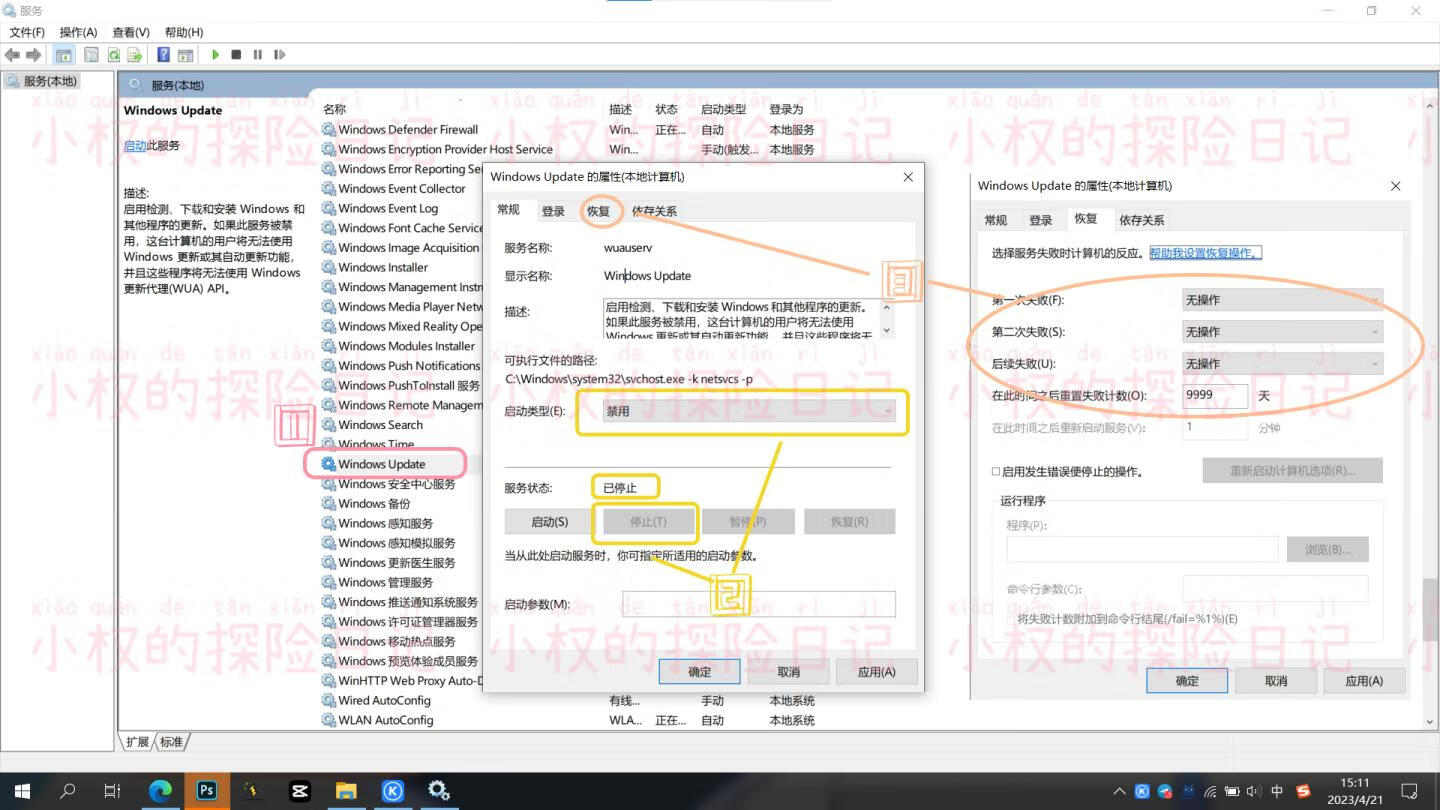Click the Back arrow in Services toolbar
Viewport: 1440px width, 810px height.
click(13, 55)
